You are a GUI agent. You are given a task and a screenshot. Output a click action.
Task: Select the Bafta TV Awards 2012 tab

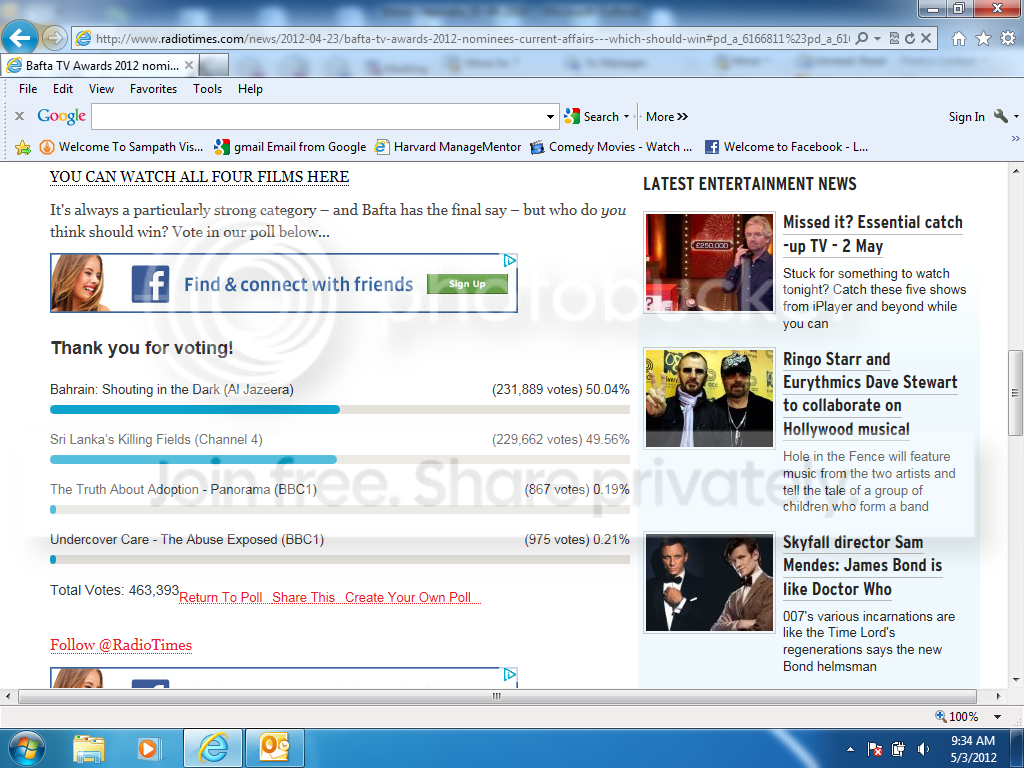(x=99, y=65)
